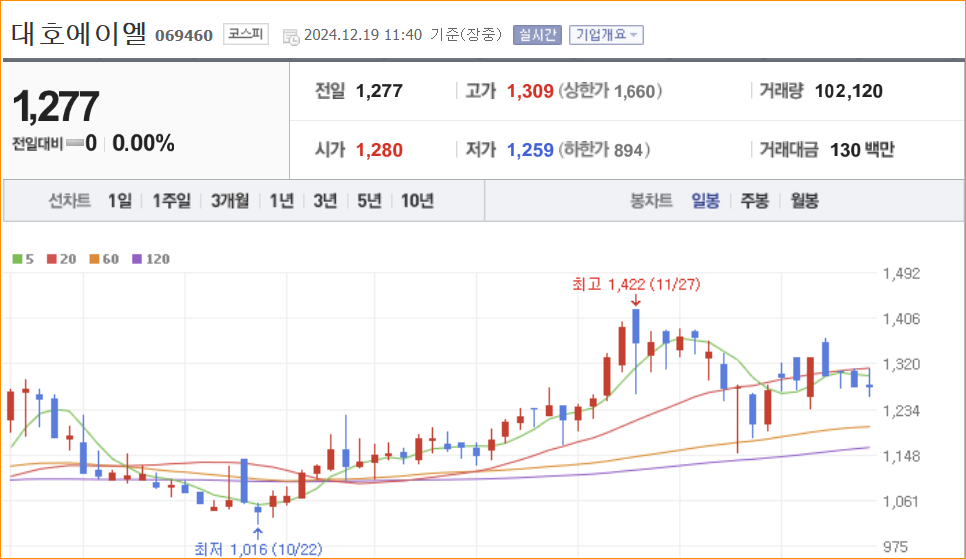The image size is (966, 559).
Task: Select the 5년 line chart tab
Action: click(370, 201)
